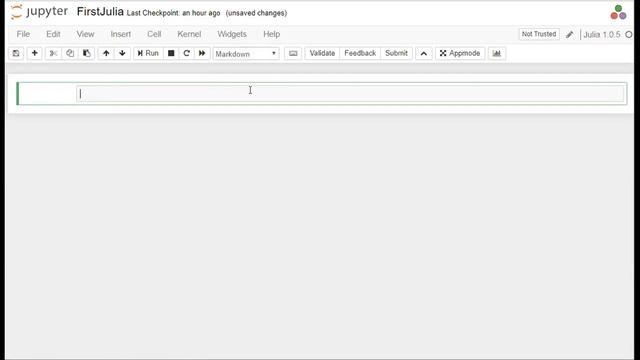Screen dimensions: 640x360
Task: Insert cell below with plus icon
Action: click(x=35, y=53)
